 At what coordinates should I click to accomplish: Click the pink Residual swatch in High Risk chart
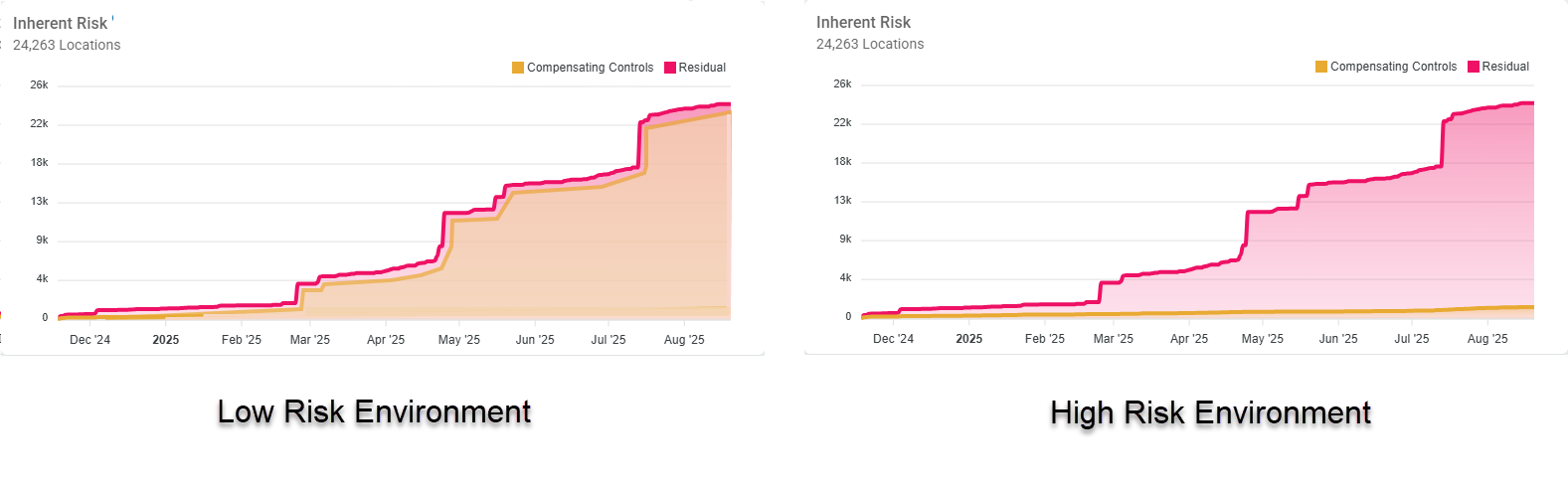tap(1474, 67)
